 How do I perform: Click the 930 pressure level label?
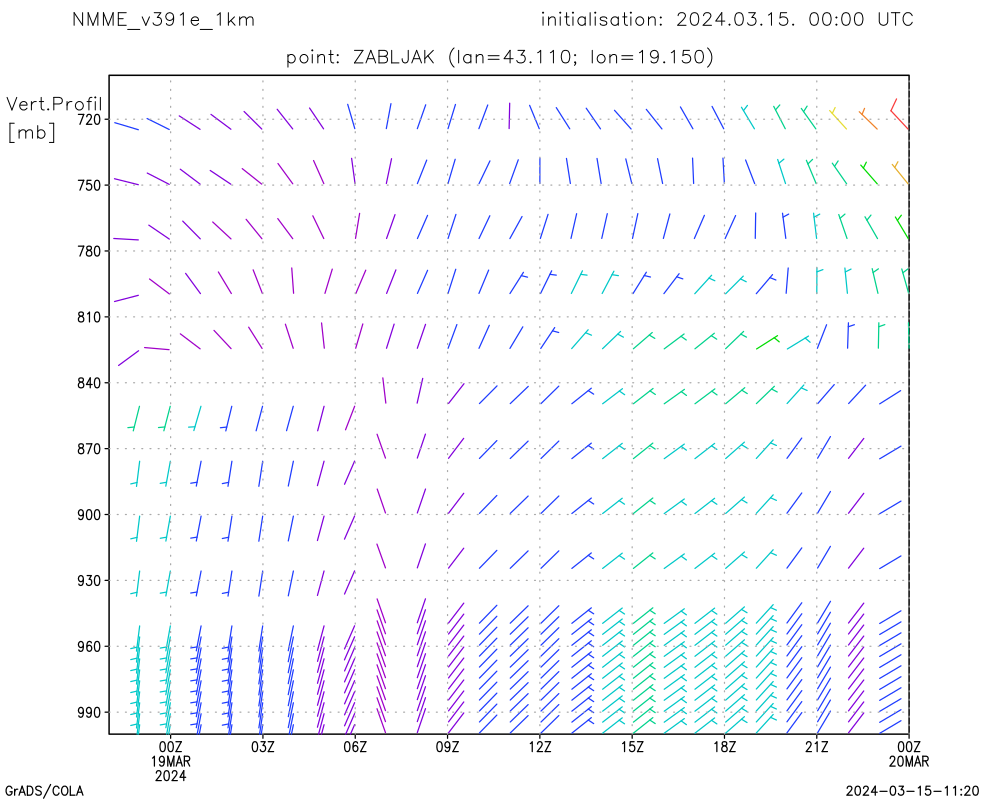pyautogui.click(x=89, y=581)
